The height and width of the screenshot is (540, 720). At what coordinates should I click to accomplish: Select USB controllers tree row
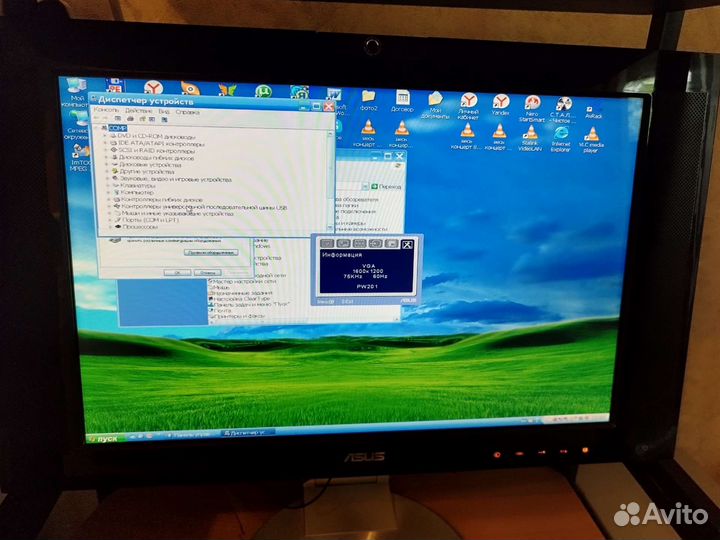point(201,207)
